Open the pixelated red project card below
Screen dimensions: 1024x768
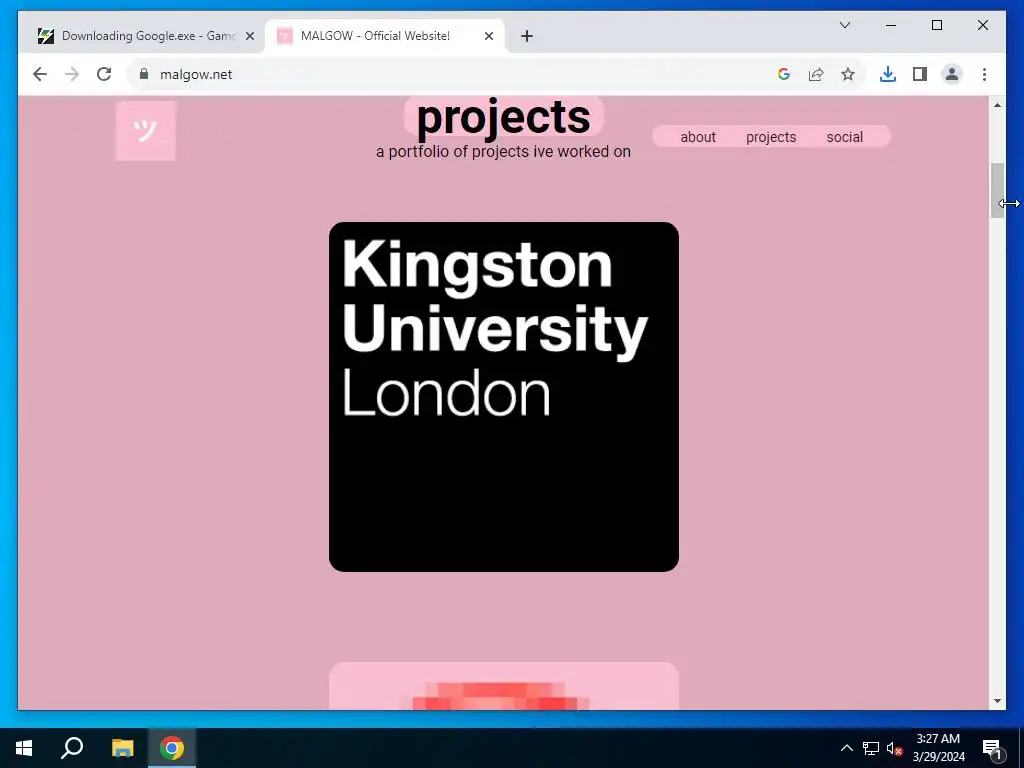[504, 686]
